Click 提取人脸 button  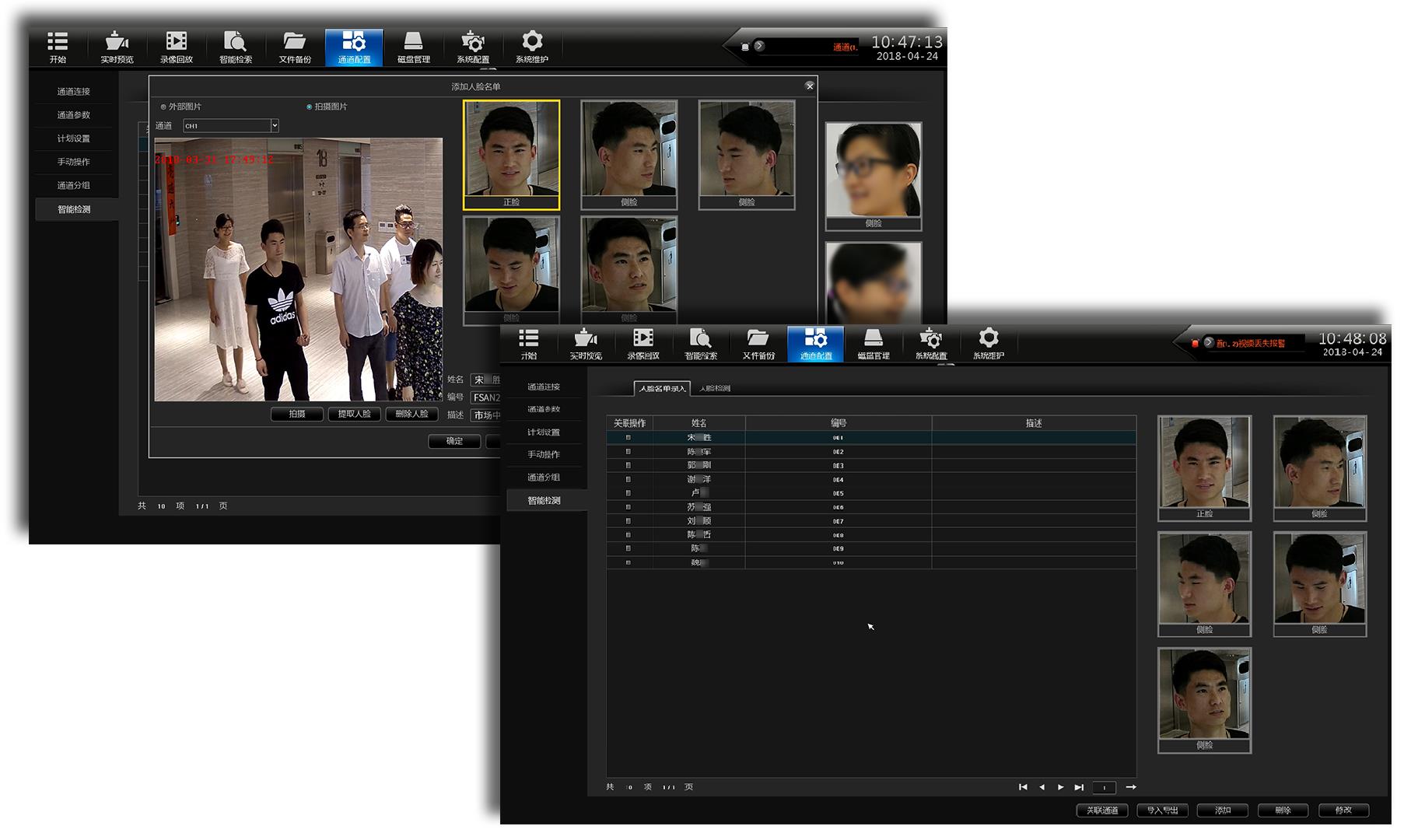pos(355,414)
